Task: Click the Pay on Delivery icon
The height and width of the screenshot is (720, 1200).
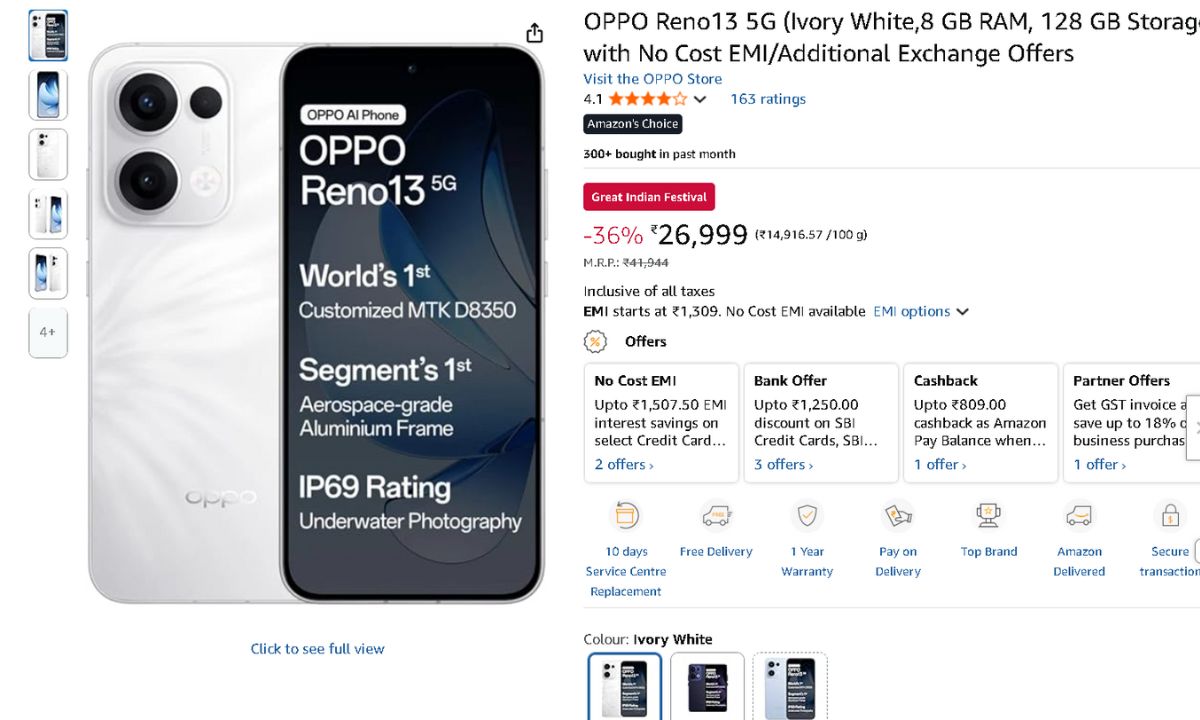Action: point(897,516)
